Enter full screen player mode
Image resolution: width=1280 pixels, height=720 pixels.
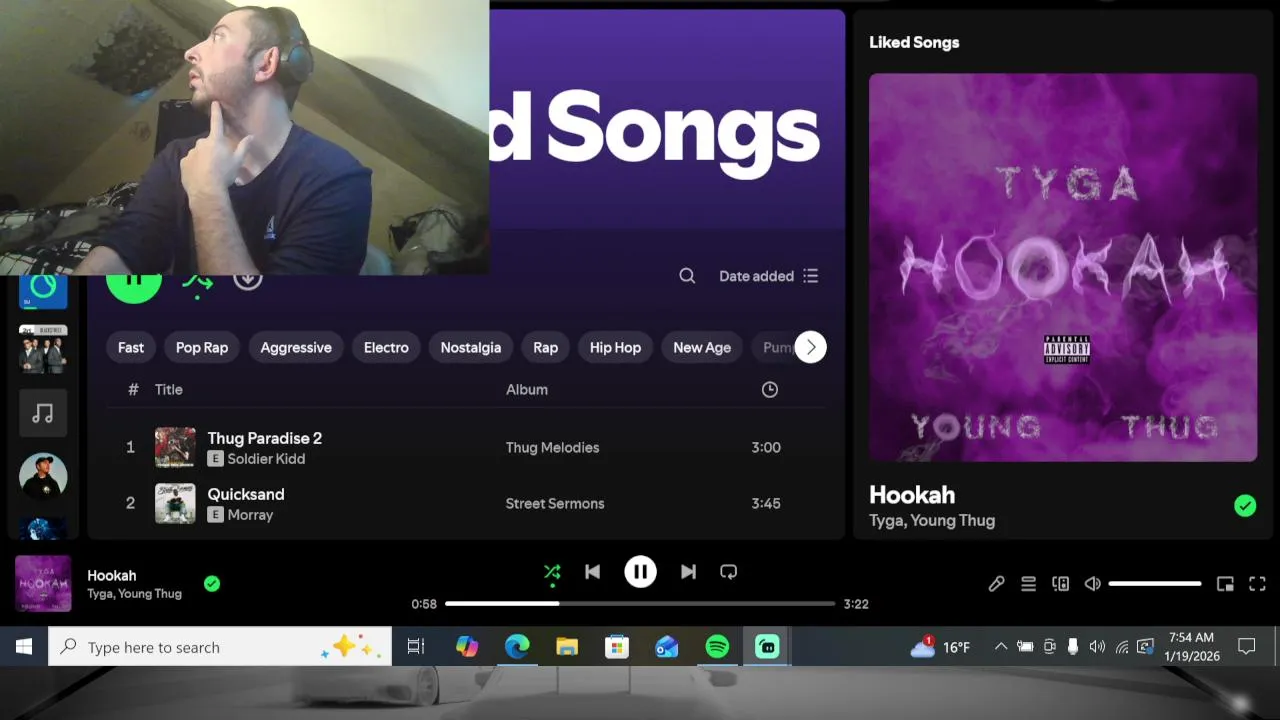(x=1257, y=584)
